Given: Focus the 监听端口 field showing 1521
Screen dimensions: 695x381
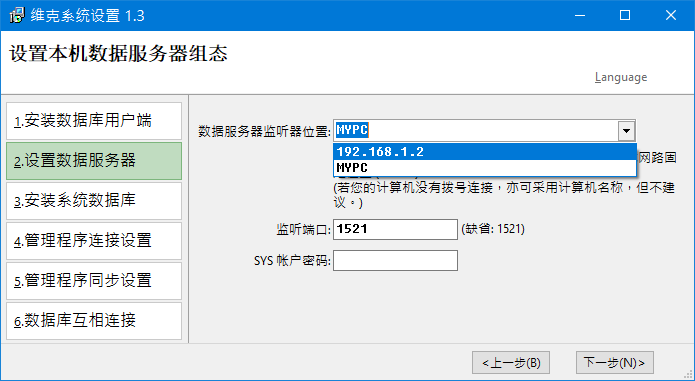Looking at the screenshot, I should [x=395, y=229].
